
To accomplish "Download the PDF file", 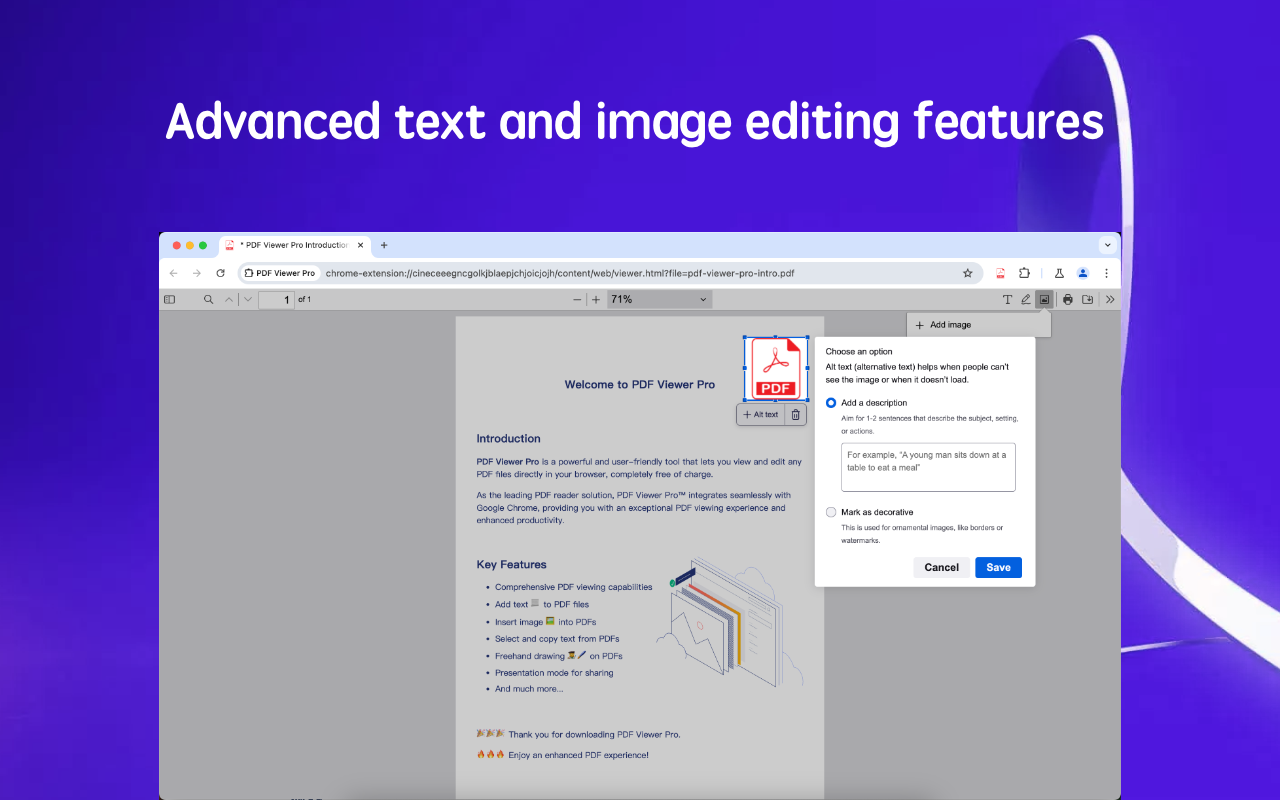I will 1088,299.
